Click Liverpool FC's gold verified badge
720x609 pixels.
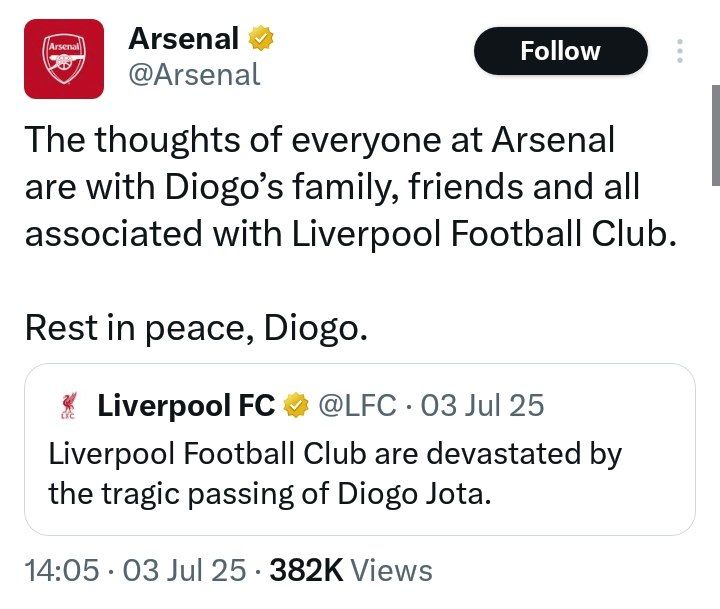click(x=295, y=406)
